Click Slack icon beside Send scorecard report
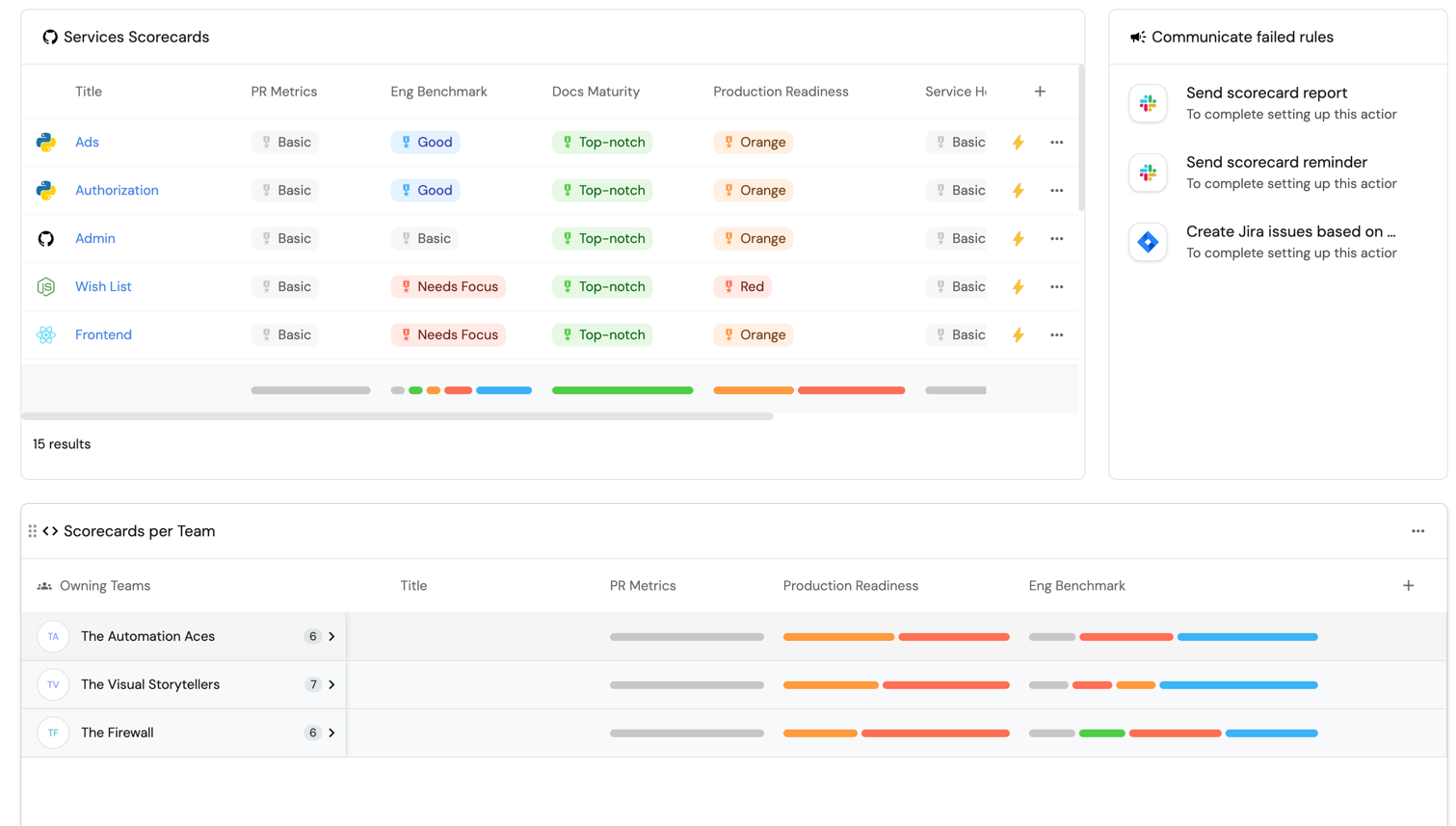This screenshot has height=826, width=1456. point(1148,103)
